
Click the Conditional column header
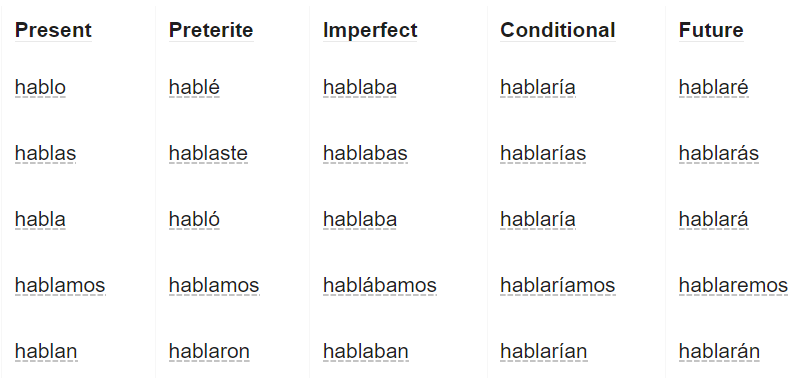[x=557, y=30]
